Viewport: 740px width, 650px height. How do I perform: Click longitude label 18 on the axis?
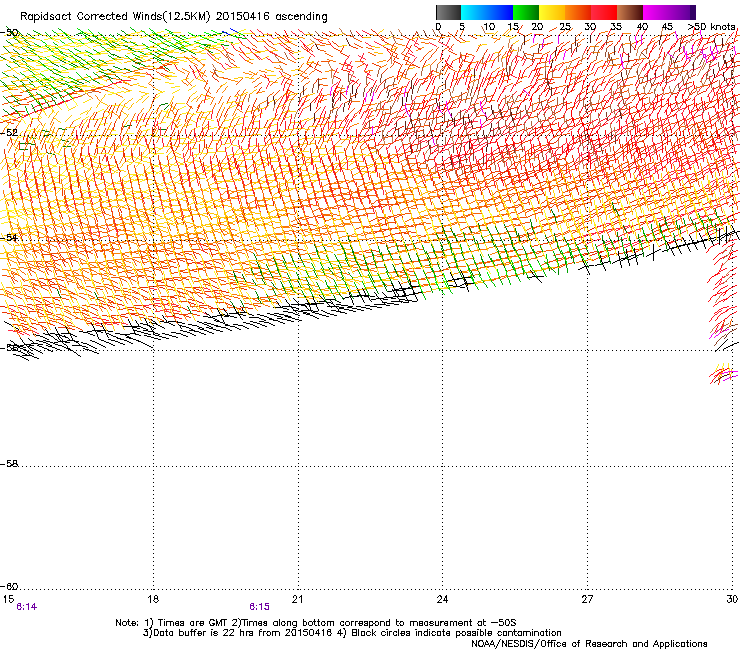[153, 599]
